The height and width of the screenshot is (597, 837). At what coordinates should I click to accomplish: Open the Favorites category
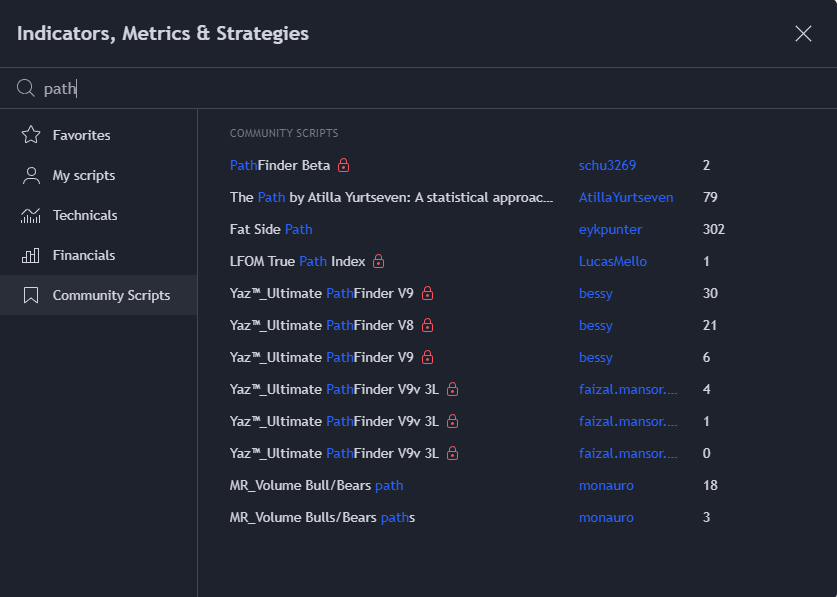coord(81,135)
